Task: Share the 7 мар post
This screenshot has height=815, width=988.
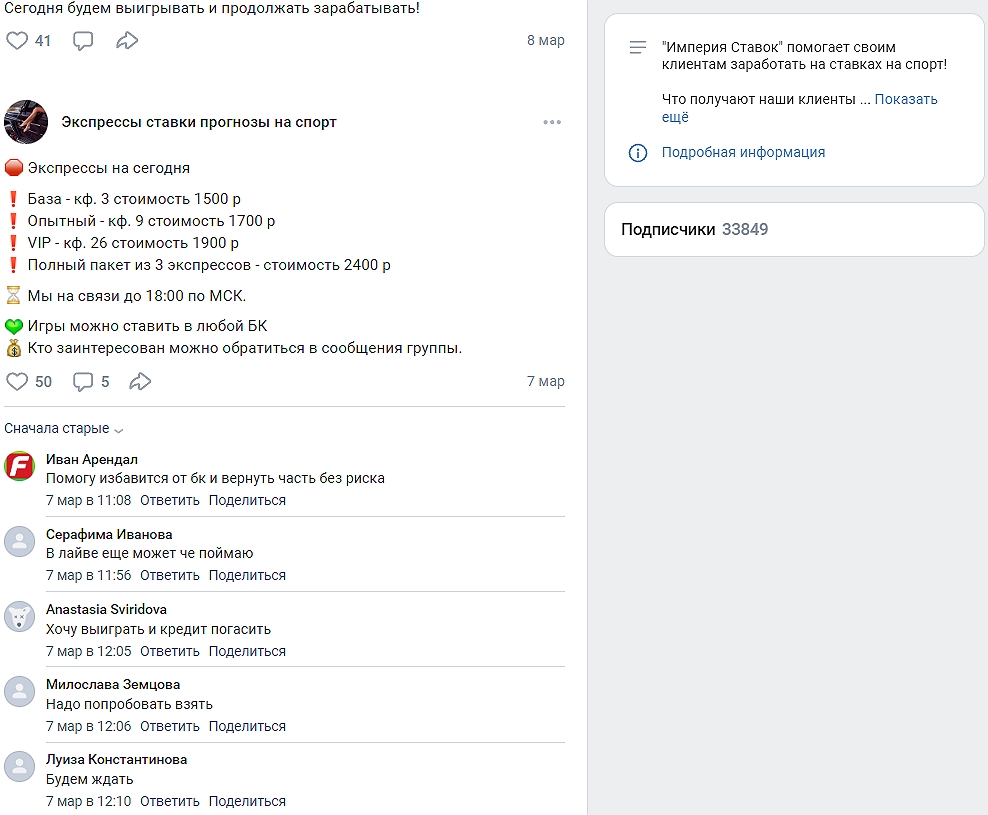Action: (141, 381)
